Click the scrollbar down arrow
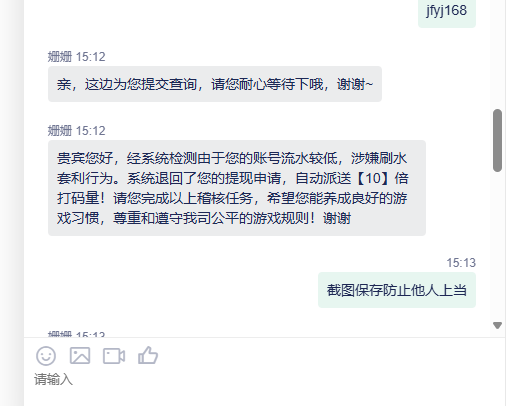The image size is (527, 406). [x=497, y=325]
